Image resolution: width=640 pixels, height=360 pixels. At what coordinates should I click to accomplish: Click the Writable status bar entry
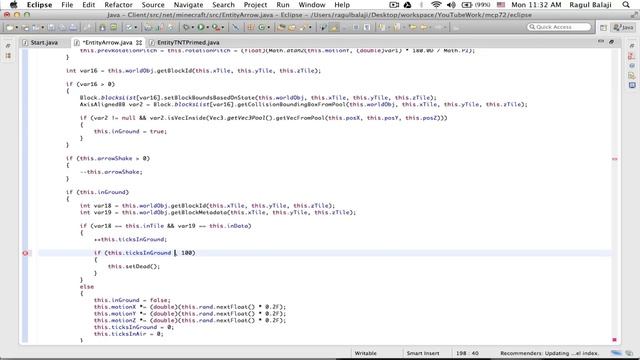pyautogui.click(x=365, y=353)
